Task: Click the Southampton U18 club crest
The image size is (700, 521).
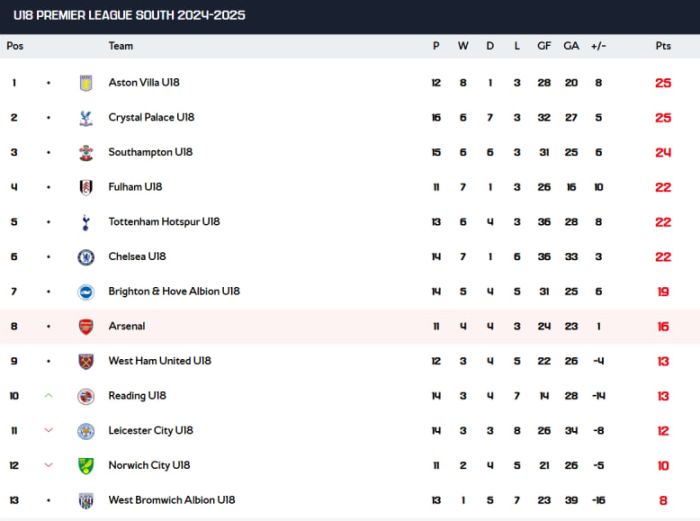Action: [86, 153]
